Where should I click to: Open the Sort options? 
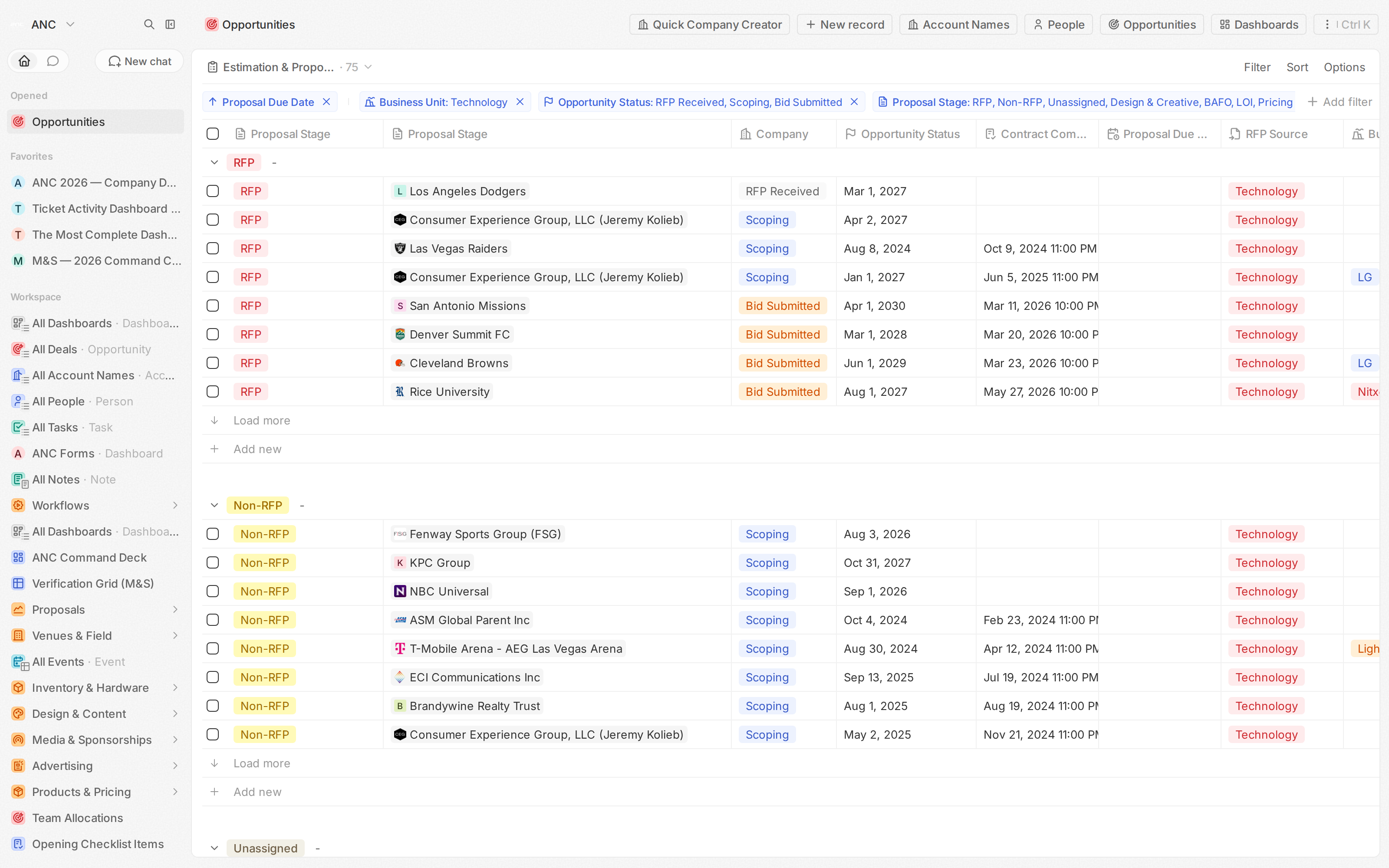click(x=1297, y=67)
